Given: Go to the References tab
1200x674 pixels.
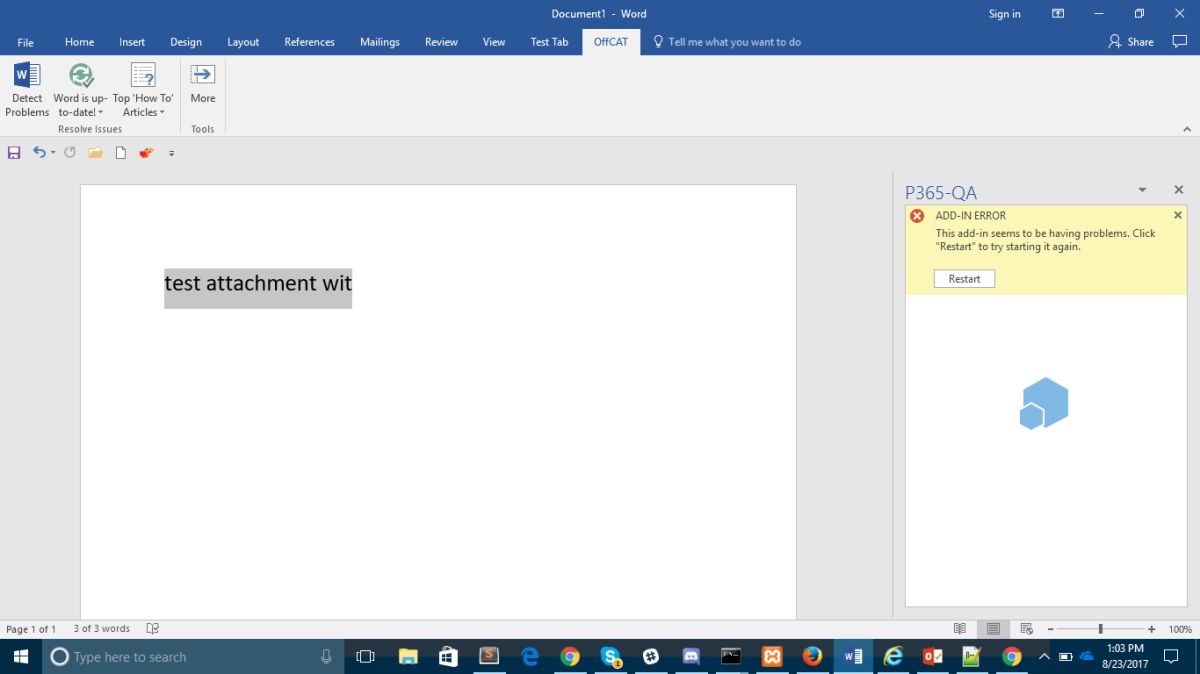Looking at the screenshot, I should point(310,42).
